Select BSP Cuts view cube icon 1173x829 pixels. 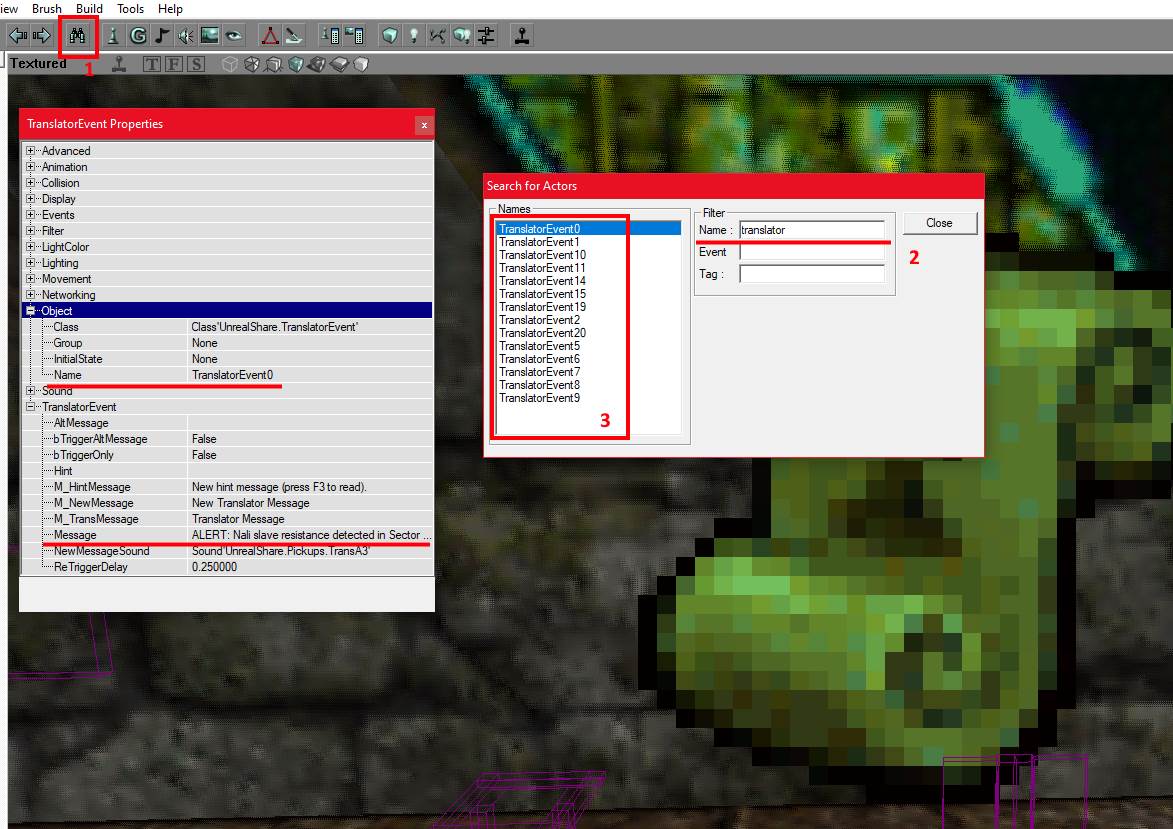coord(295,64)
